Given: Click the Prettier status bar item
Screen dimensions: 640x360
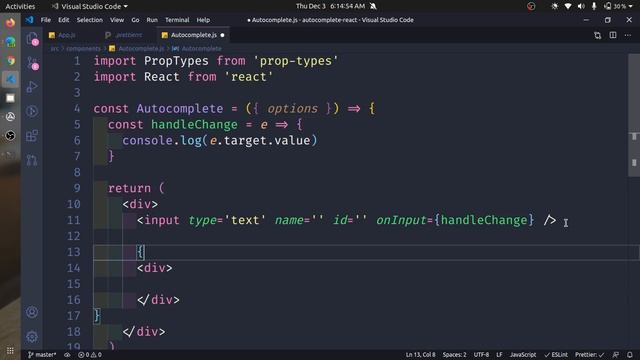Looking at the screenshot, I should tap(589, 355).
